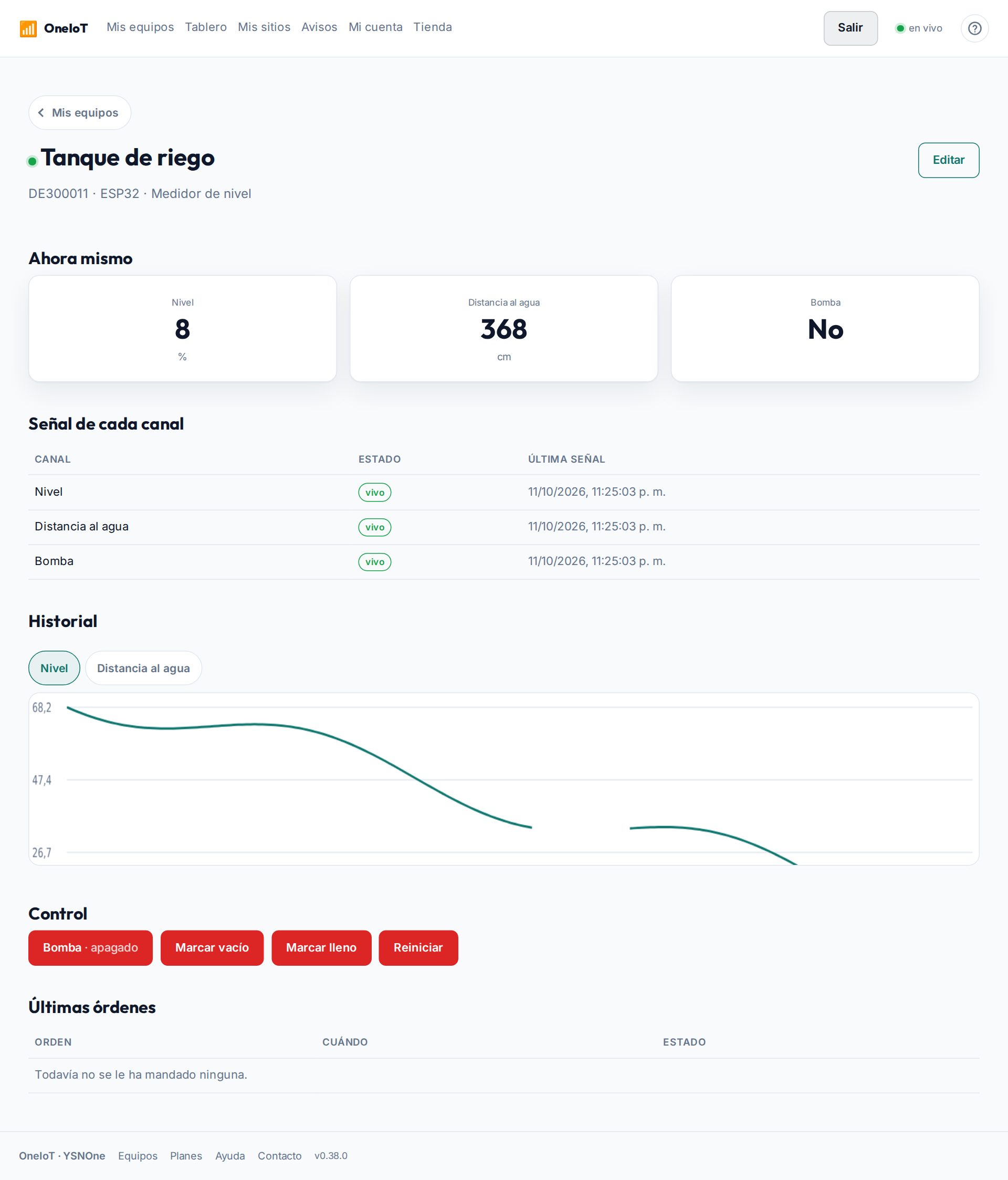1008x1180 pixels.
Task: Select the Nivel history tab
Action: click(54, 668)
